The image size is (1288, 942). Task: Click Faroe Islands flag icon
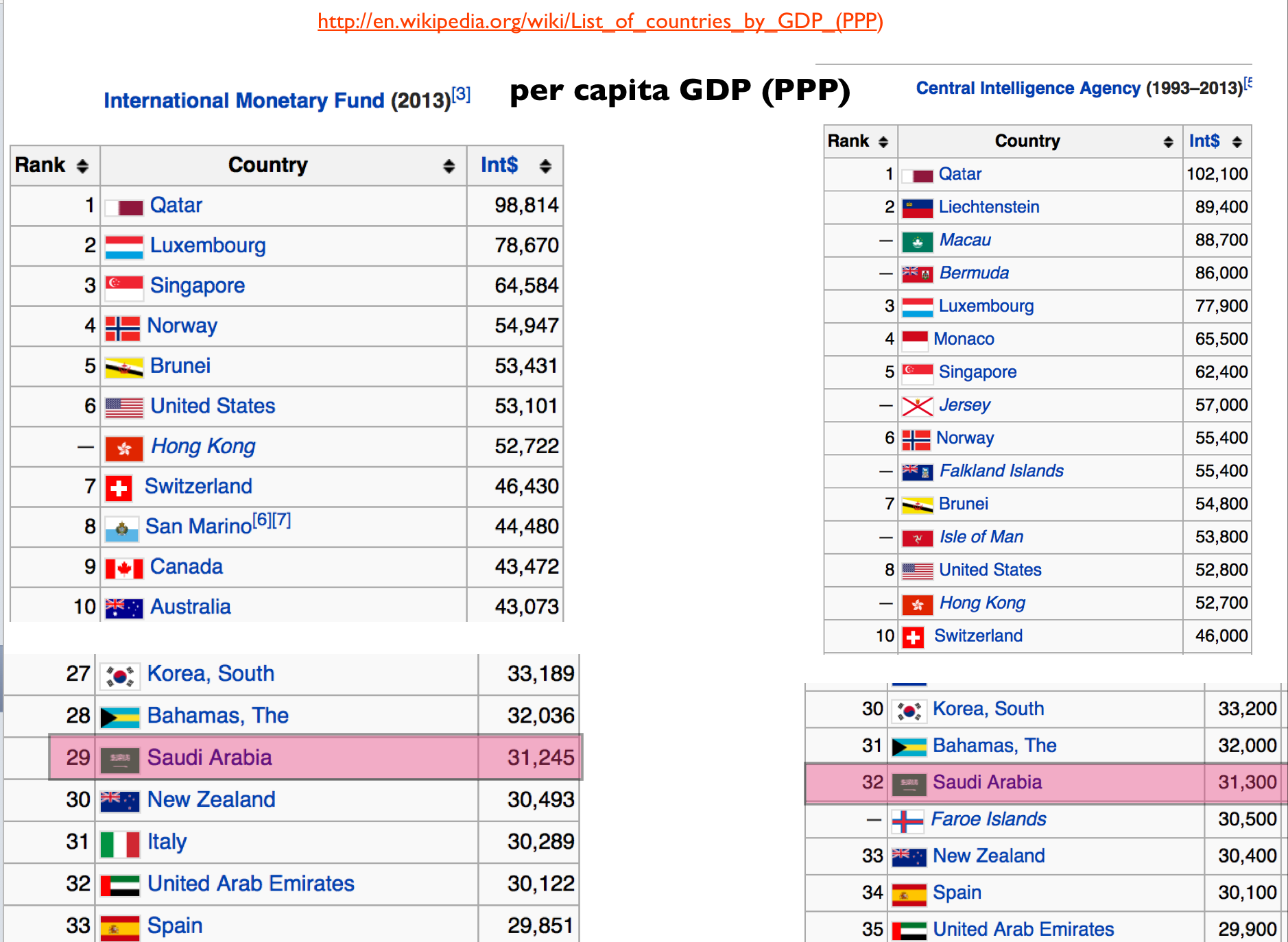[908, 821]
